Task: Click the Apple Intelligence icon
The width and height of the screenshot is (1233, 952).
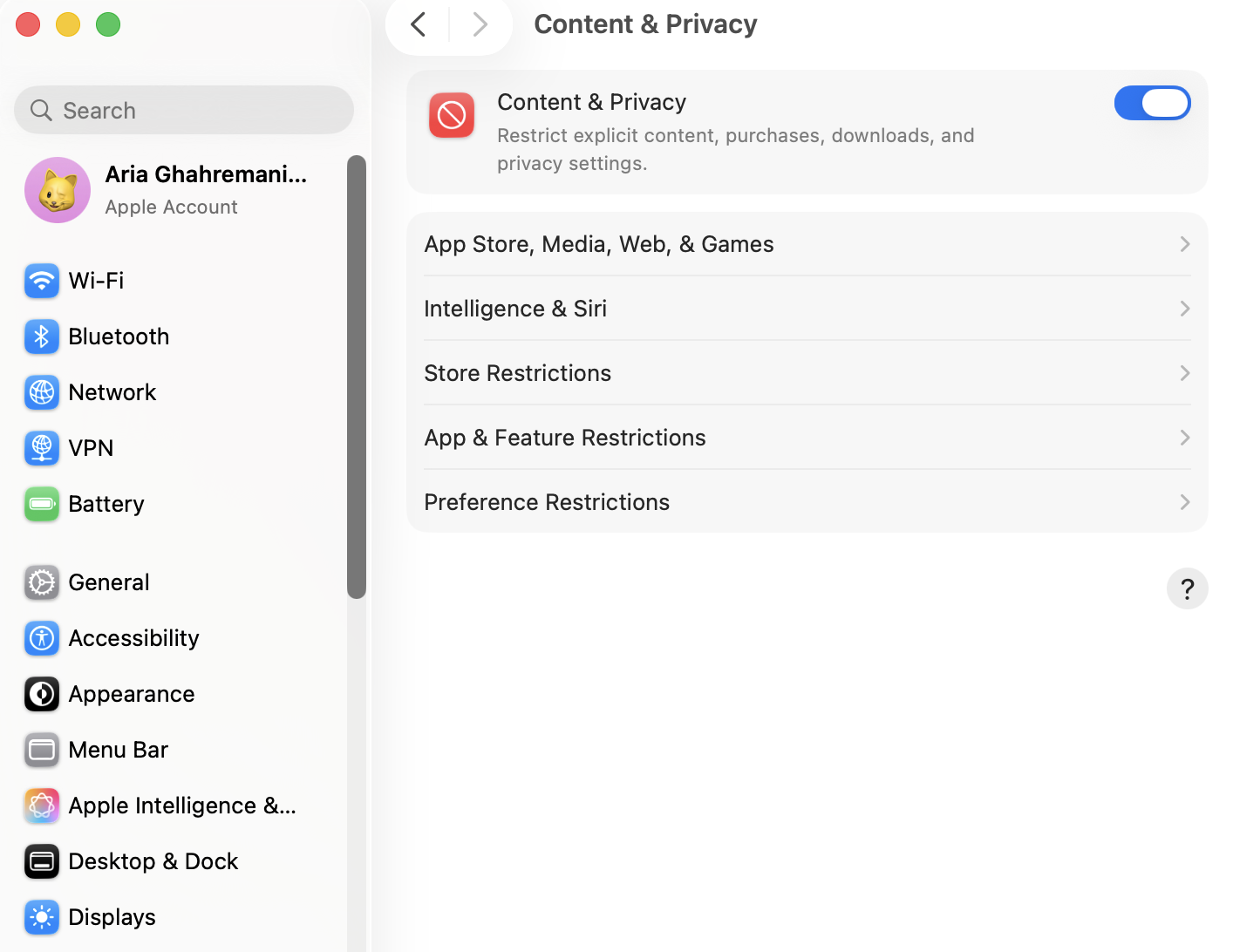Action: 42,806
